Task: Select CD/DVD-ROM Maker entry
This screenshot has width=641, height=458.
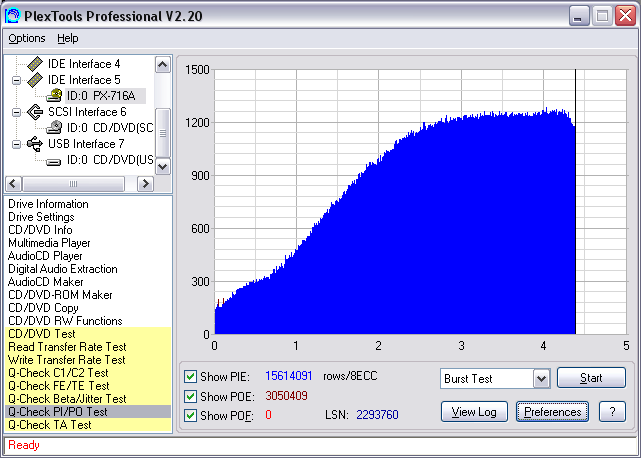Action: [x=60, y=295]
